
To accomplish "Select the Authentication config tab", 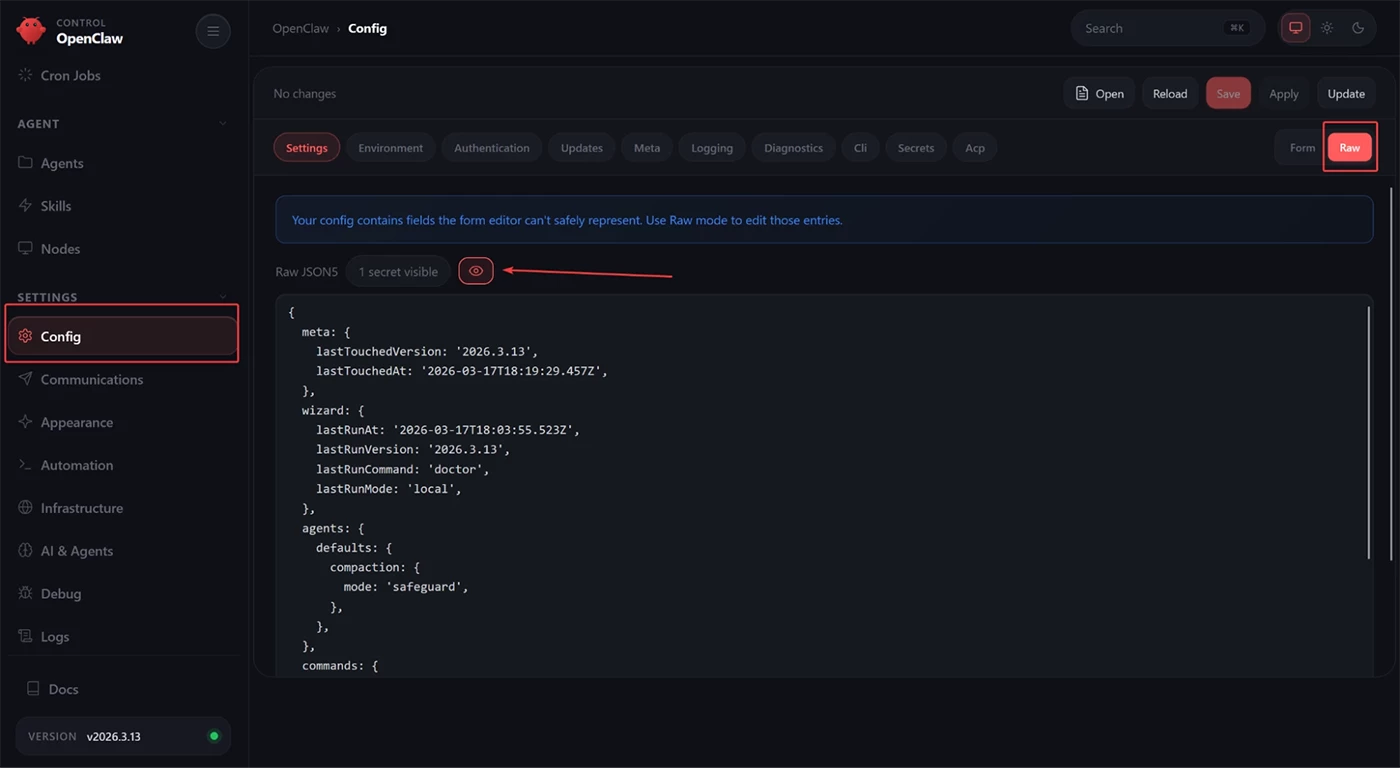I will click(x=492, y=148).
